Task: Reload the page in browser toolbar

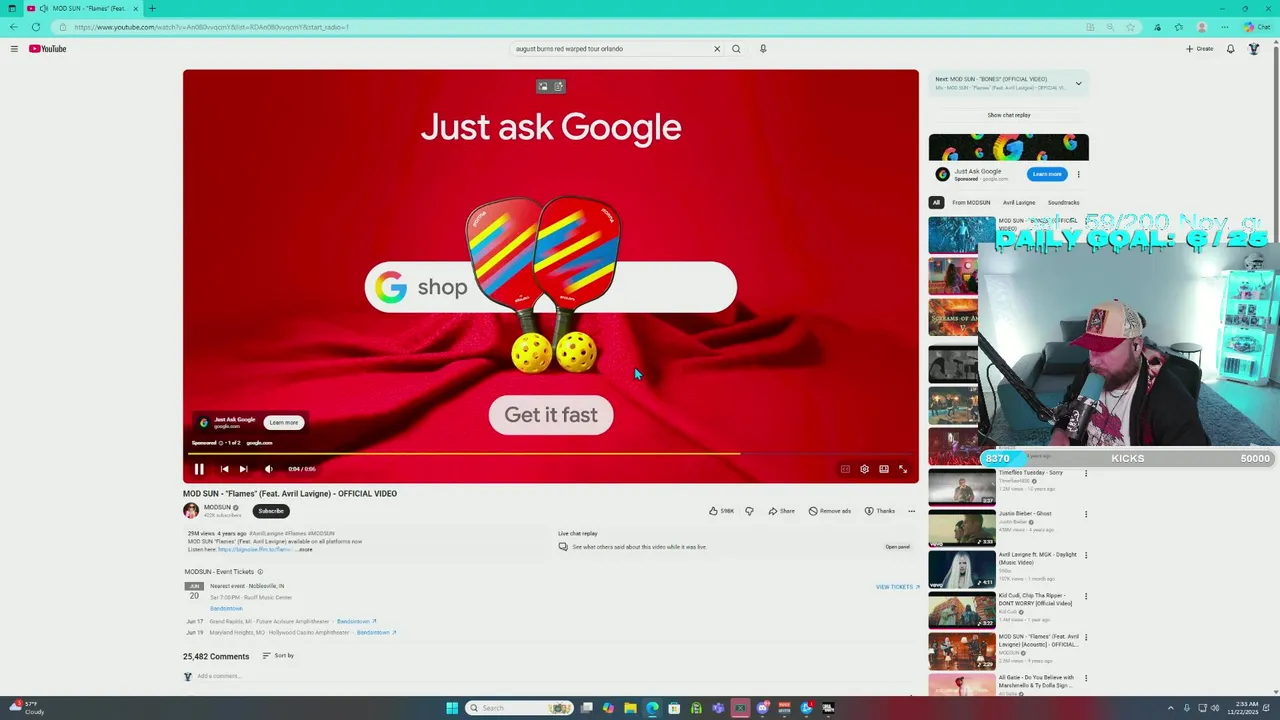Action: (x=36, y=27)
